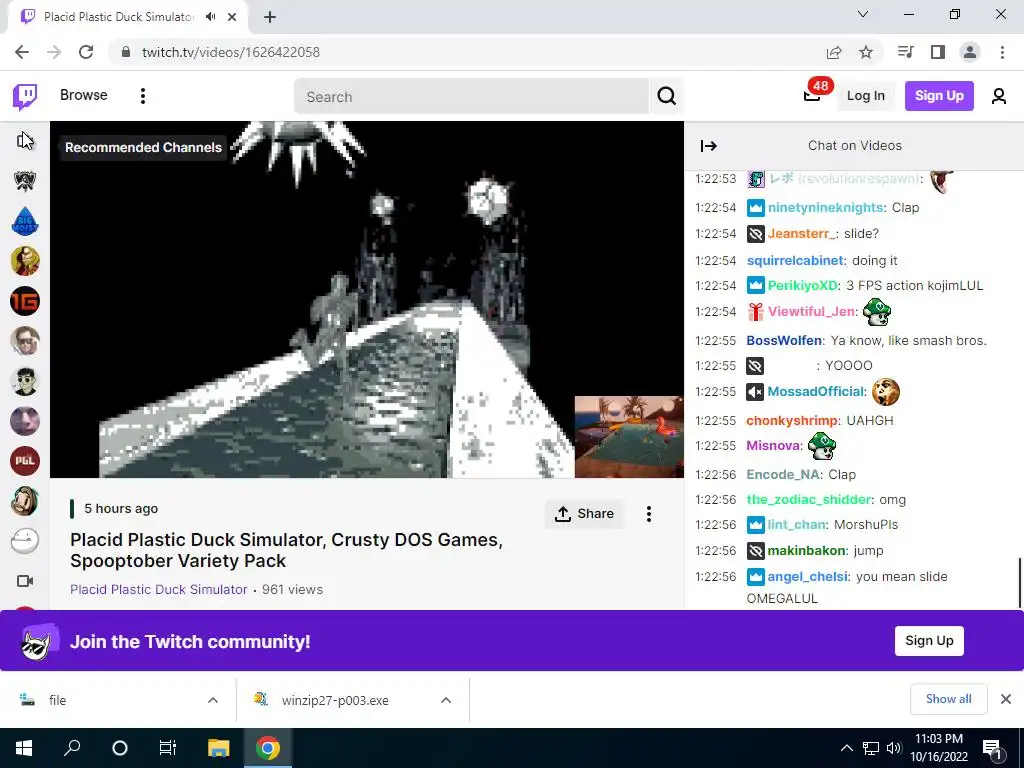Open the_zodiac_shidder chat username

(x=808, y=500)
